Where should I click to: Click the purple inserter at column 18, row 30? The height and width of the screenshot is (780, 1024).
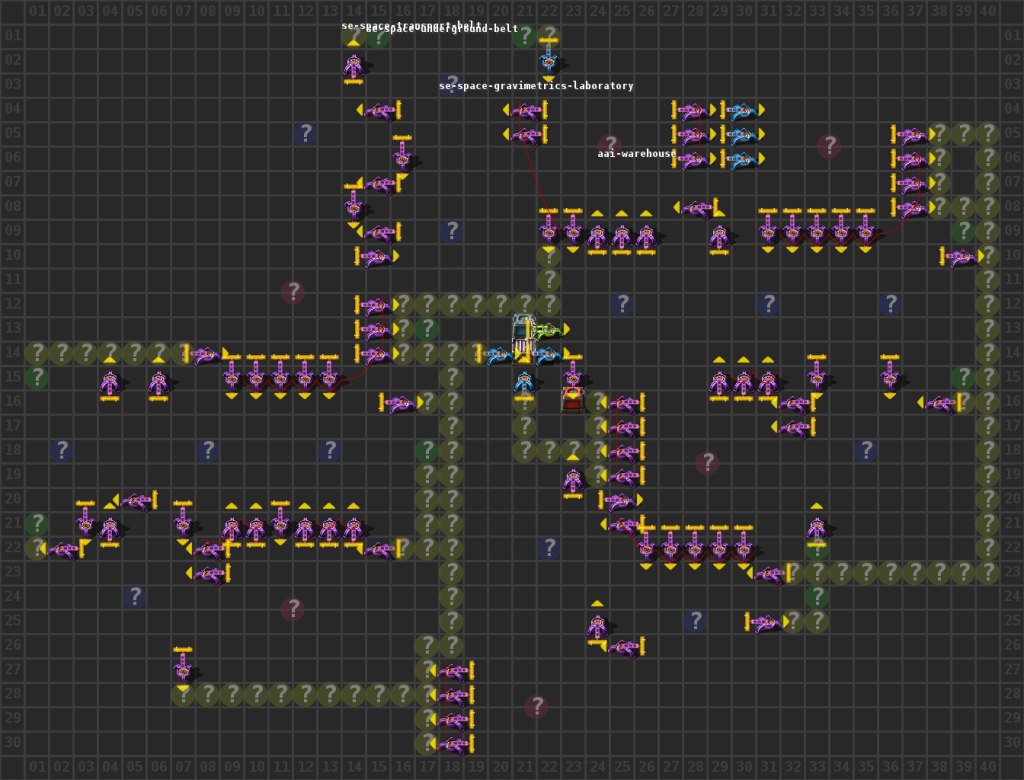pyautogui.click(x=451, y=743)
